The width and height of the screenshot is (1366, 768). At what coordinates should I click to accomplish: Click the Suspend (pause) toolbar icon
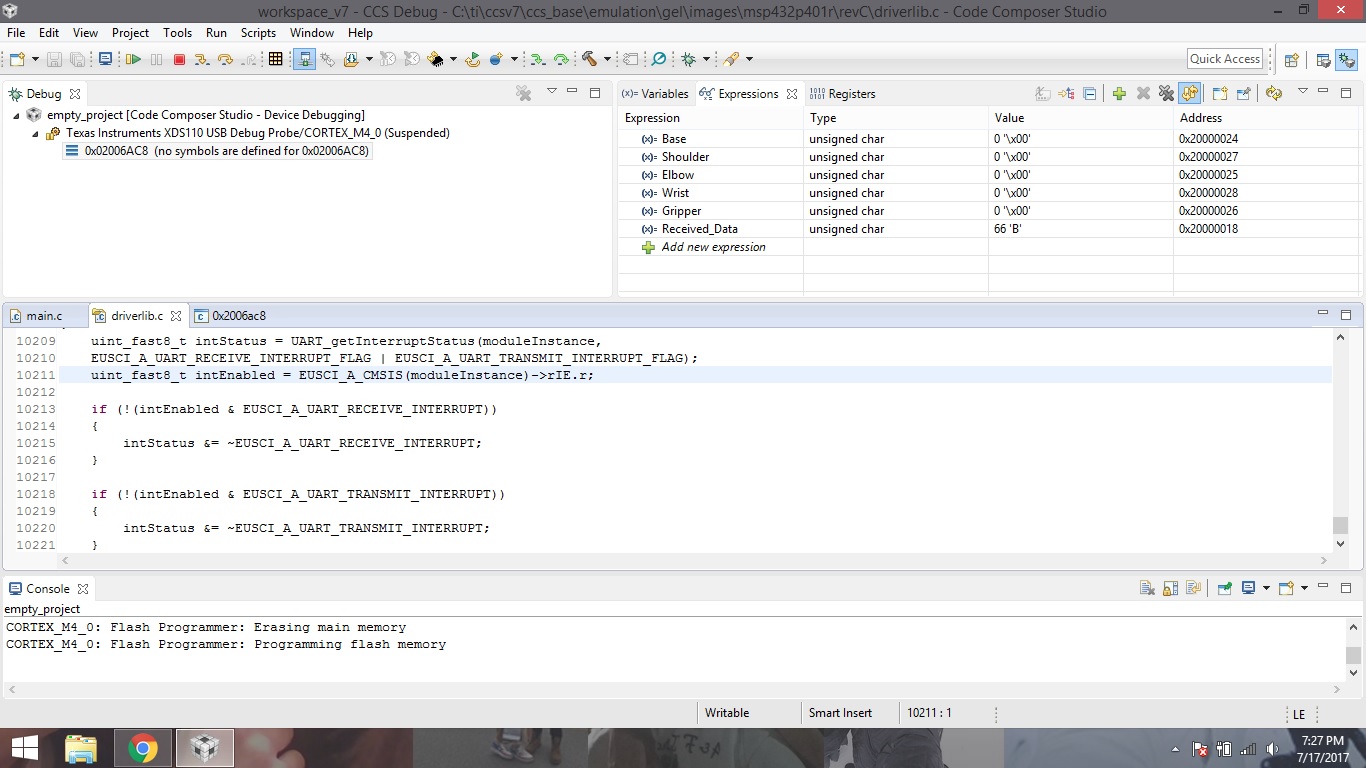[x=156, y=59]
